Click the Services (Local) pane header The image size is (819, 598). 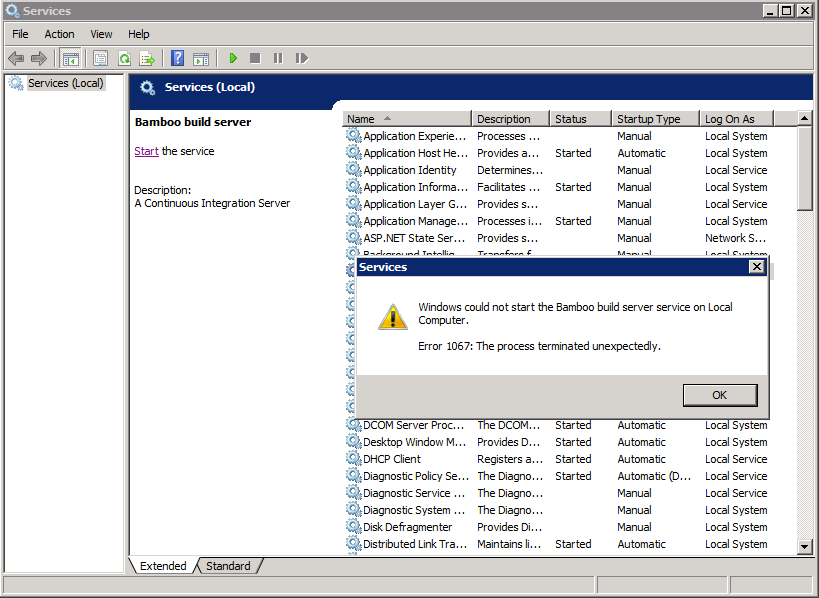coord(209,87)
